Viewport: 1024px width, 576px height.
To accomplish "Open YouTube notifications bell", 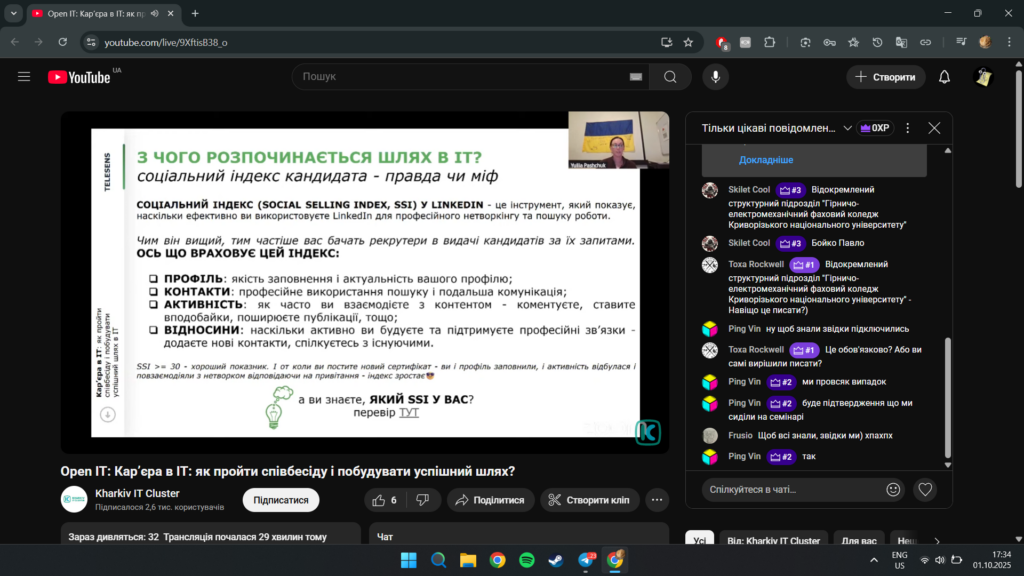I will 944,77.
